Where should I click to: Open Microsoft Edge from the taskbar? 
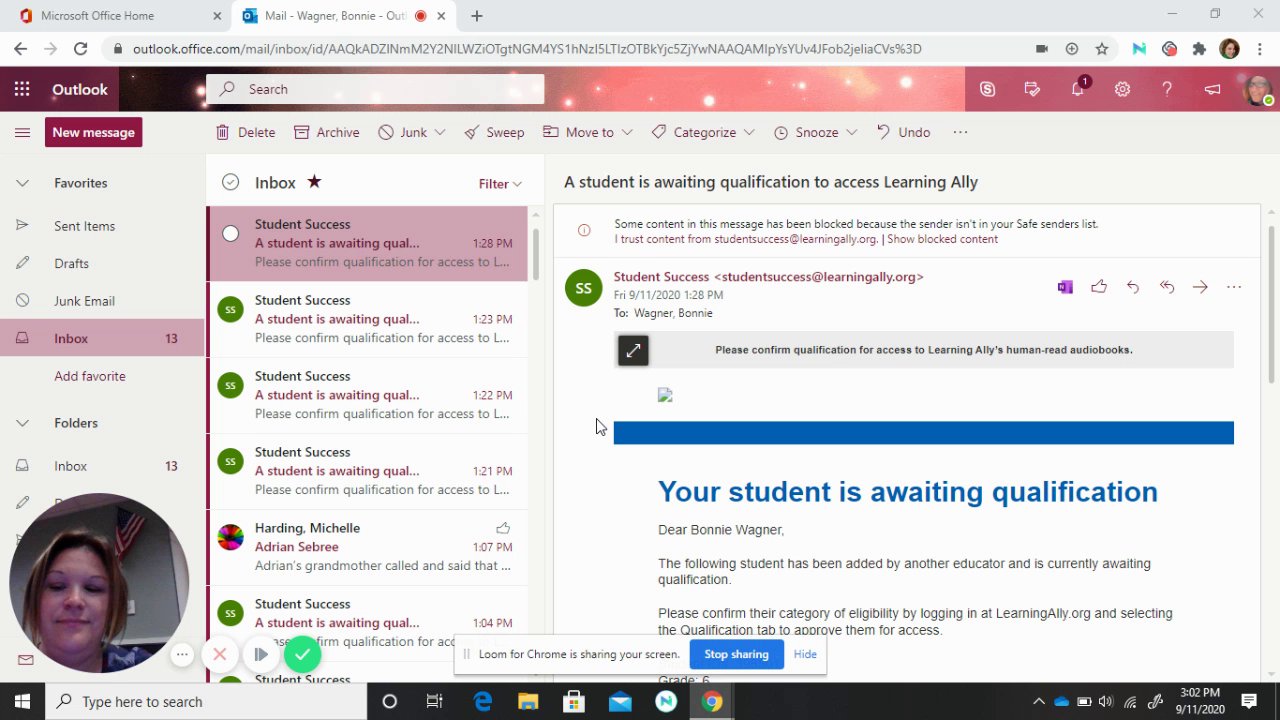(483, 701)
